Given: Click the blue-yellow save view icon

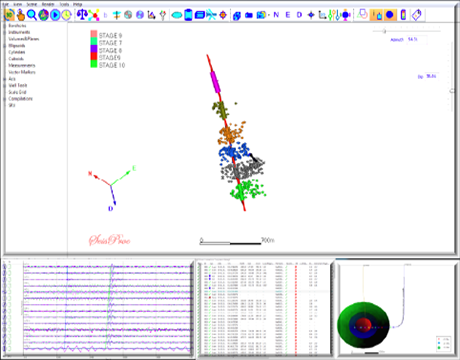Looking at the screenshot, I should [x=261, y=15].
